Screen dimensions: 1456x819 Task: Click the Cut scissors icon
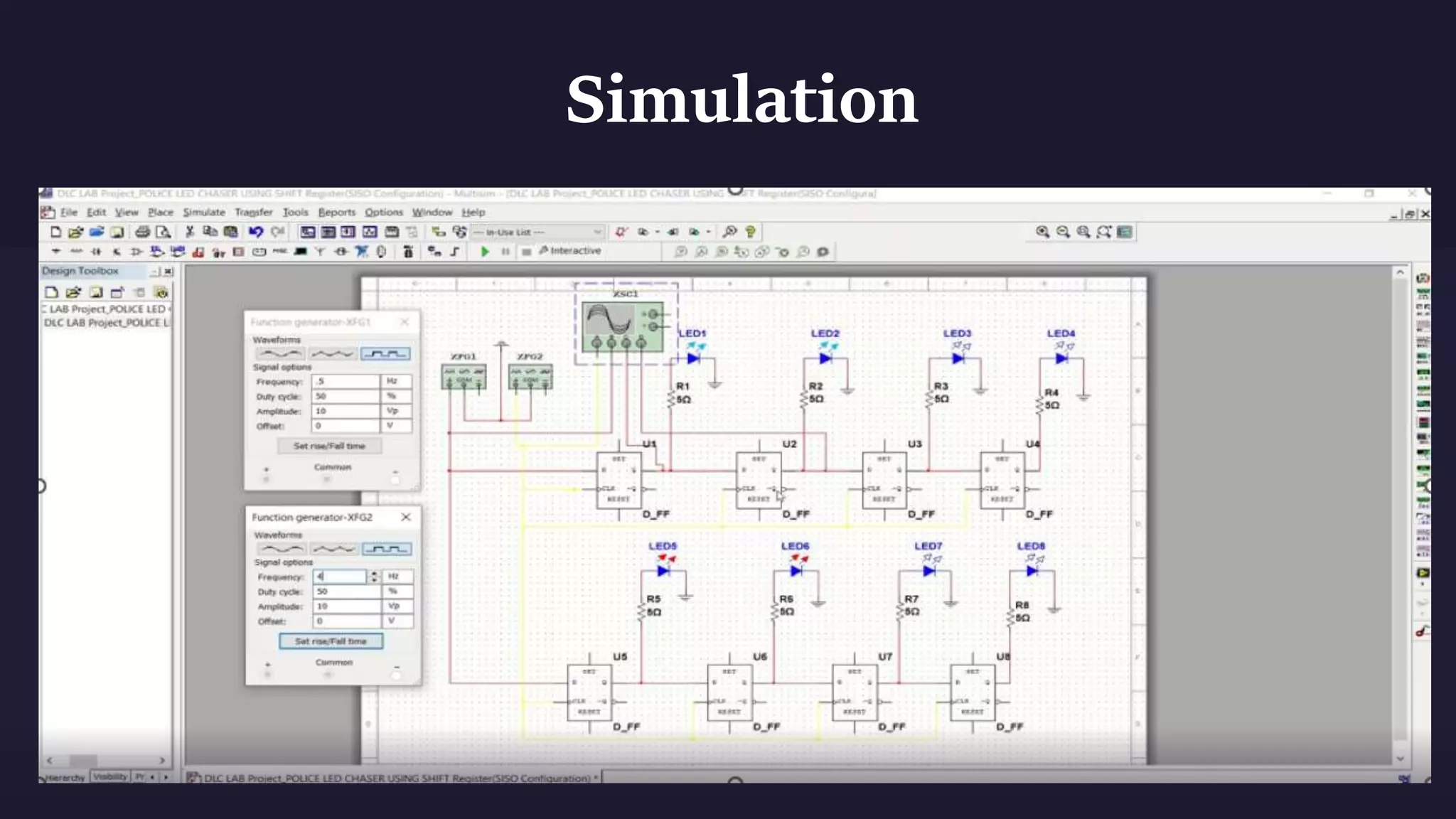point(190,232)
